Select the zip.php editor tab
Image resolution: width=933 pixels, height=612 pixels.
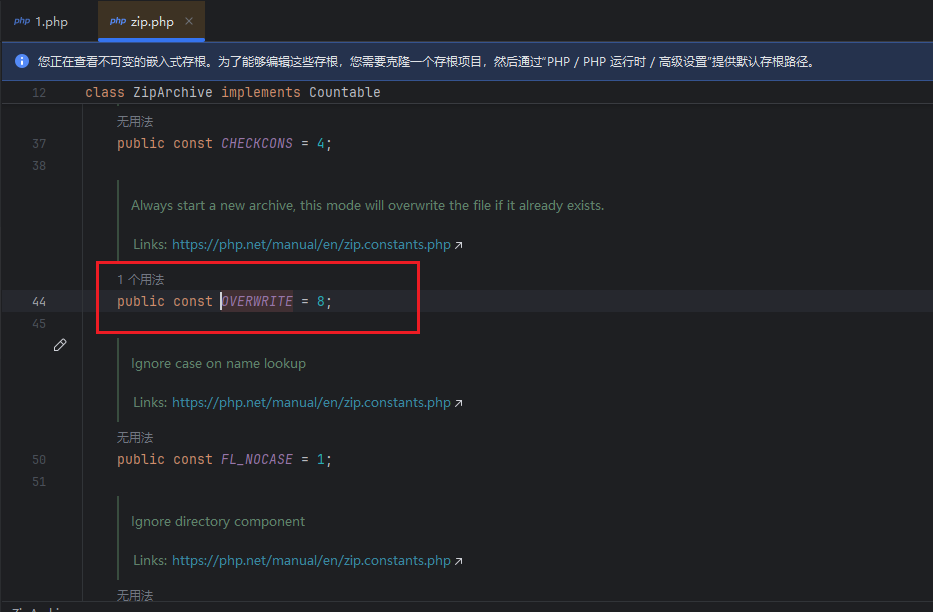coord(152,21)
